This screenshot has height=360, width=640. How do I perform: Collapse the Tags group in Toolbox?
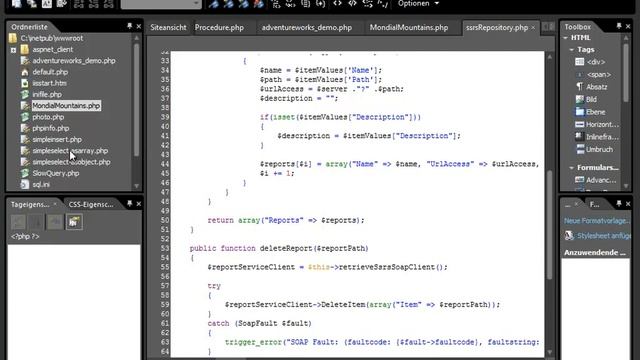click(571, 49)
